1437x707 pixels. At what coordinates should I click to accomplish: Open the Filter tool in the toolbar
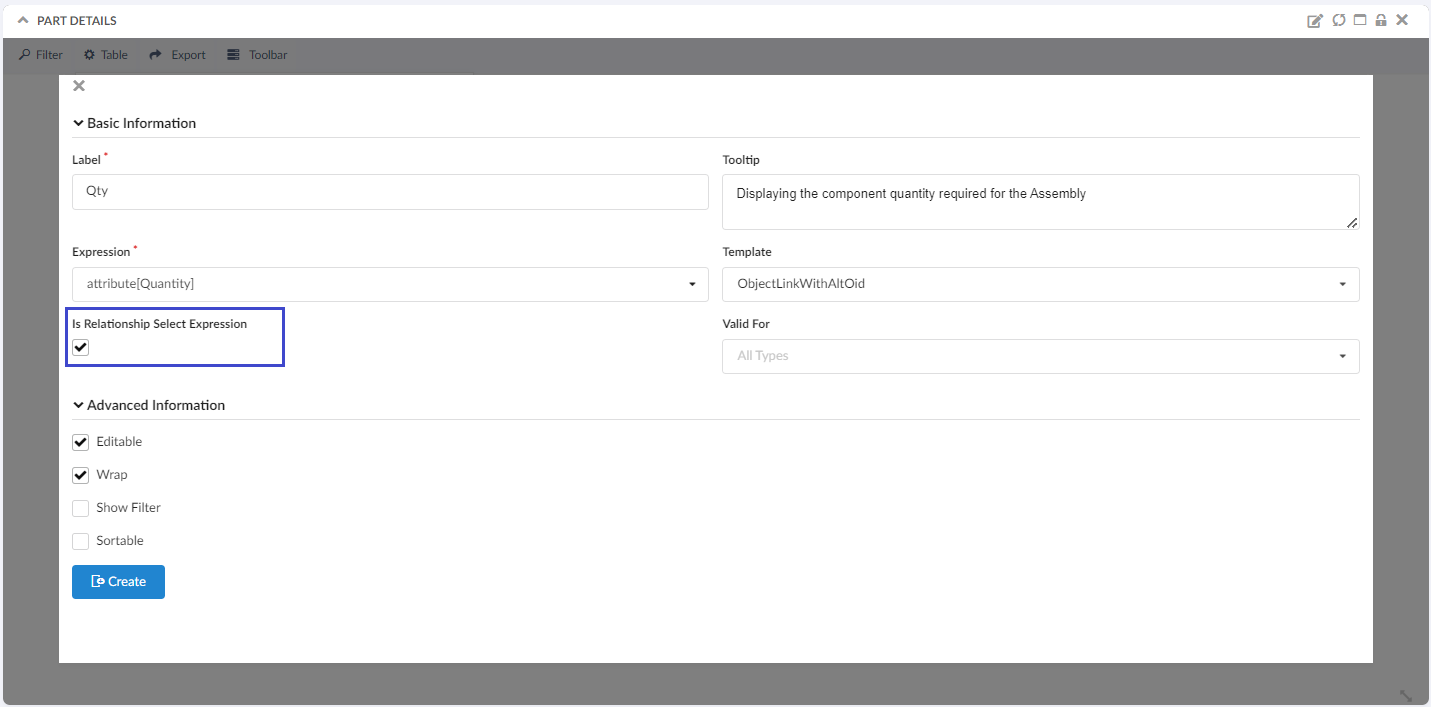[x=41, y=55]
